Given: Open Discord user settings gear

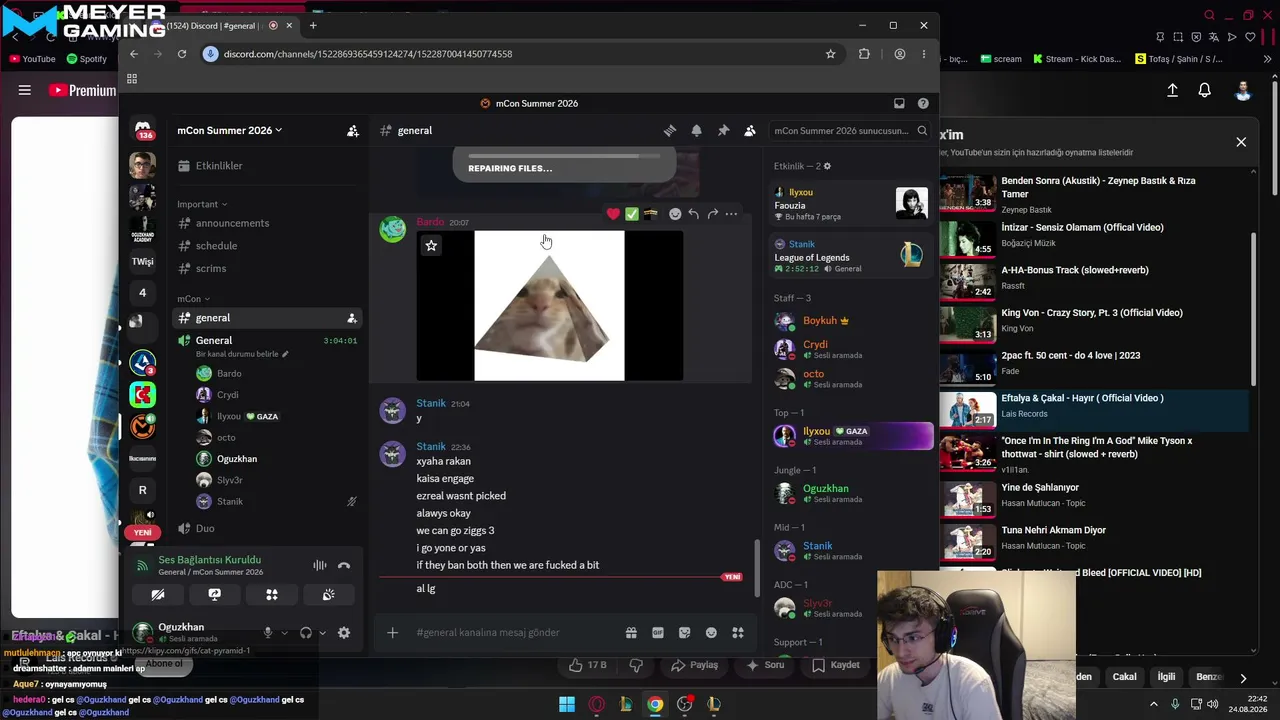Looking at the screenshot, I should [x=344, y=633].
